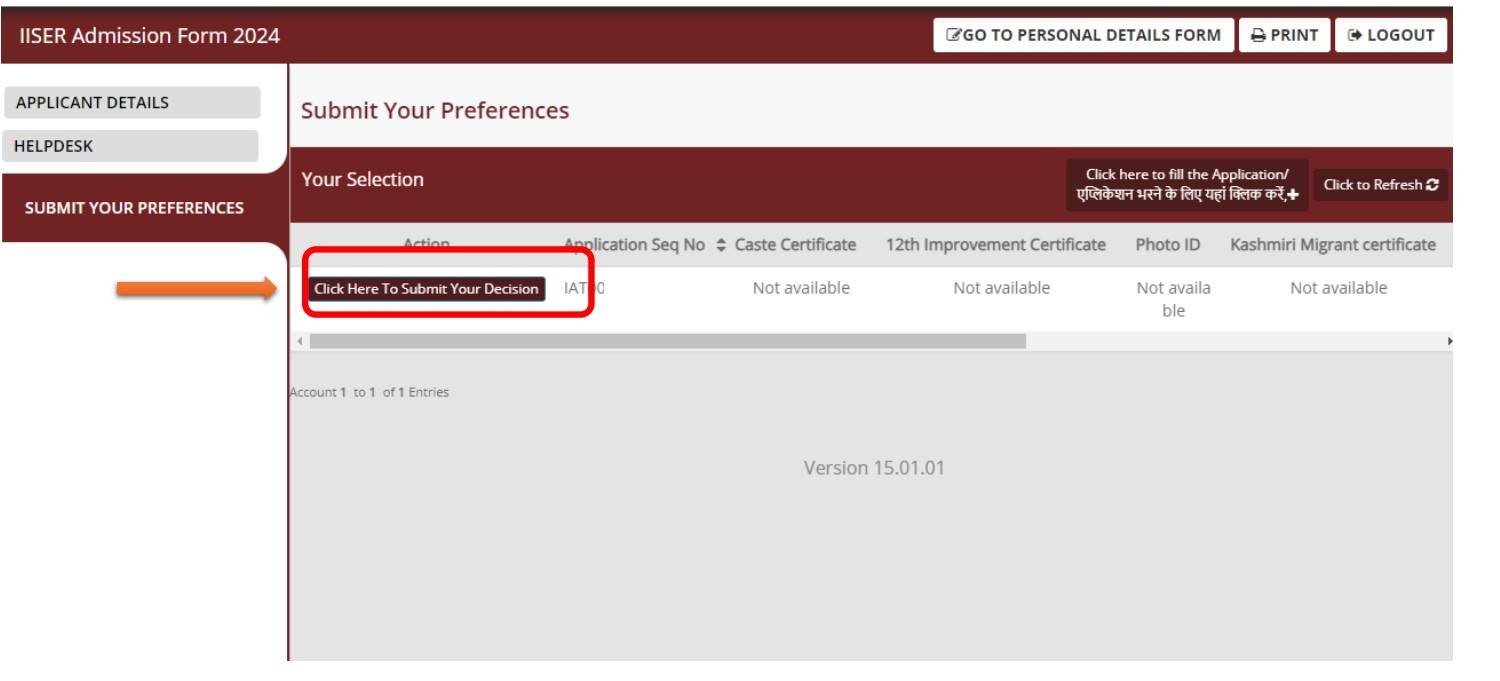The height and width of the screenshot is (681, 1500).
Task: Click the refresh icon in Your Selection bar
Action: click(1432, 185)
